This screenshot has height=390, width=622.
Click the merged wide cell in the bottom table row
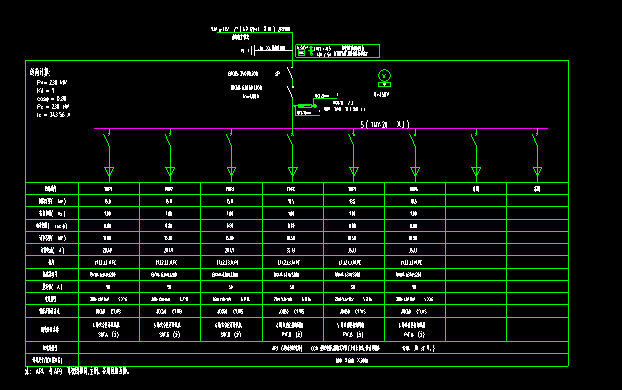click(x=323, y=360)
